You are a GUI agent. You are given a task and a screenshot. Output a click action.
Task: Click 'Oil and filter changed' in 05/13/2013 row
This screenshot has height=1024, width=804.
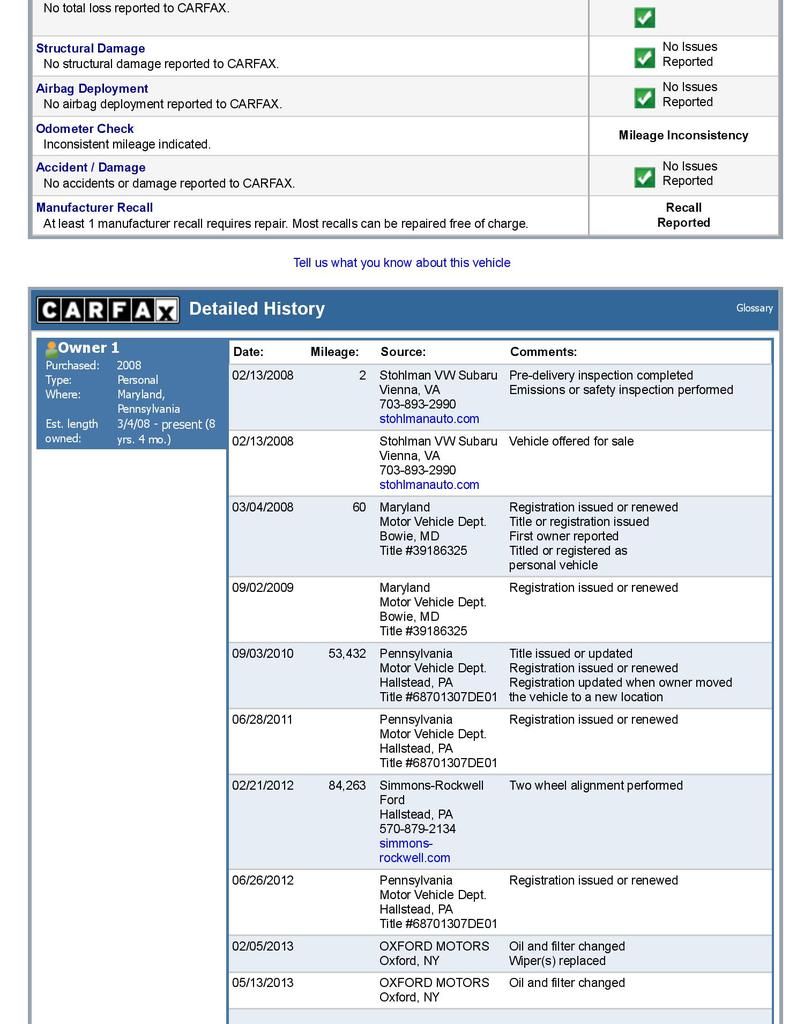[x=567, y=983]
